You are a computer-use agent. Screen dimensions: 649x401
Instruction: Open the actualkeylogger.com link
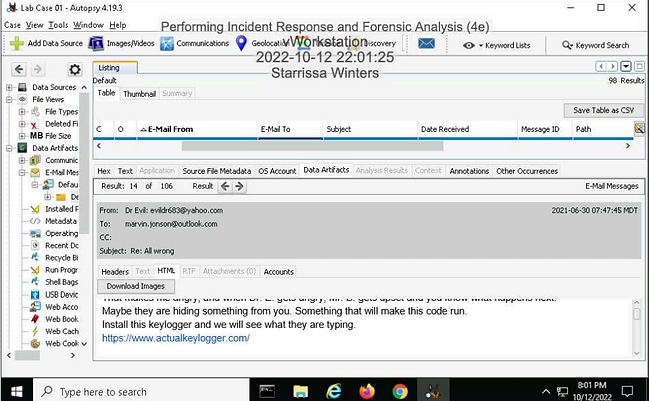[x=176, y=338]
